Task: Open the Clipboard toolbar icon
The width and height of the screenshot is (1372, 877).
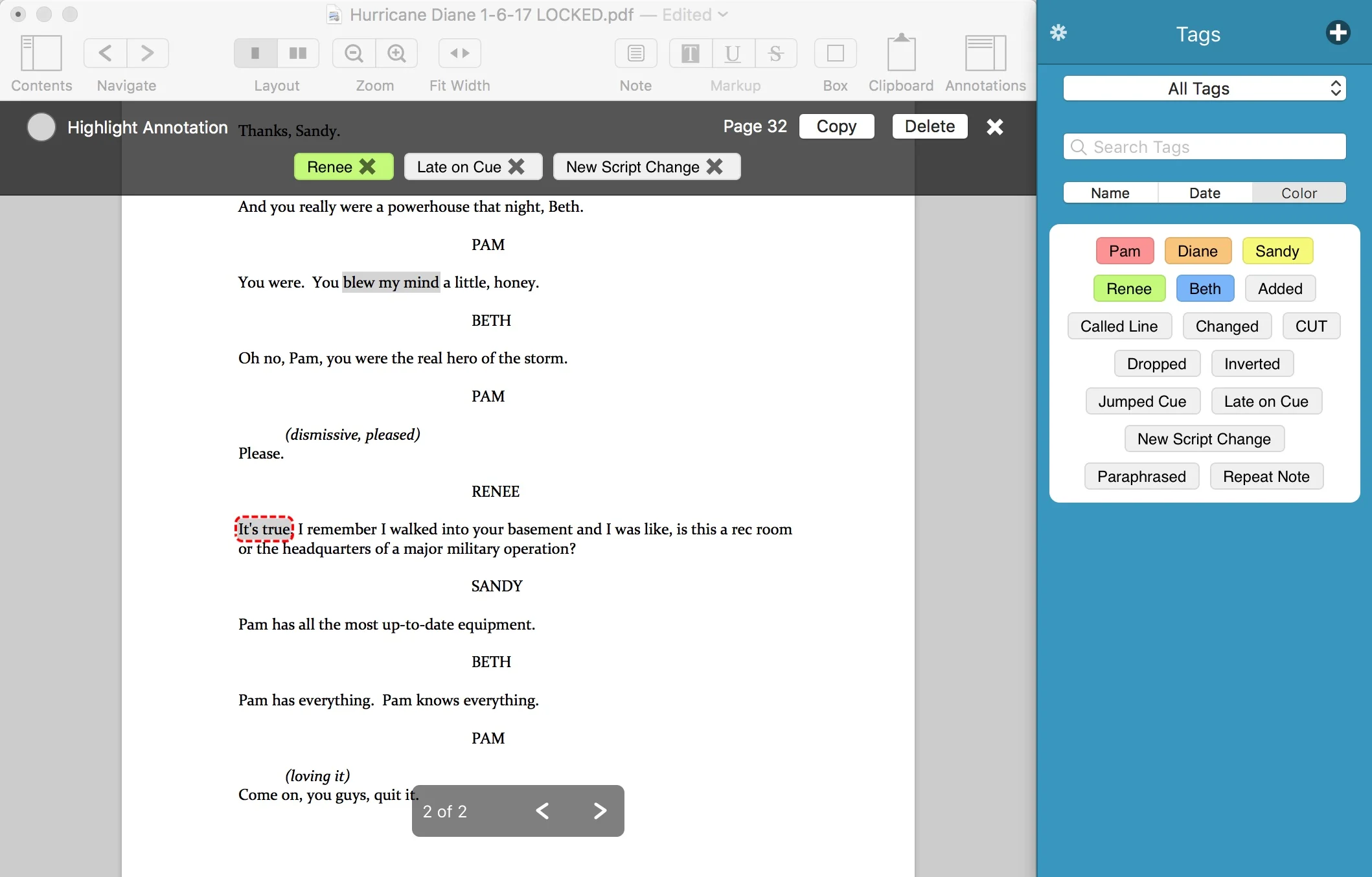Action: (900, 53)
